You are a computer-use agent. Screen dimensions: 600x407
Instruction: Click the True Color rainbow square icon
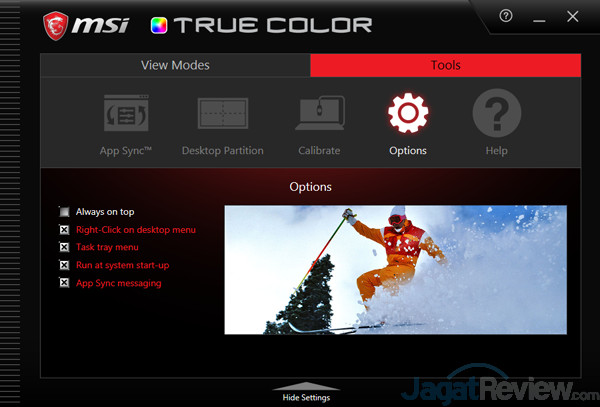click(x=159, y=26)
